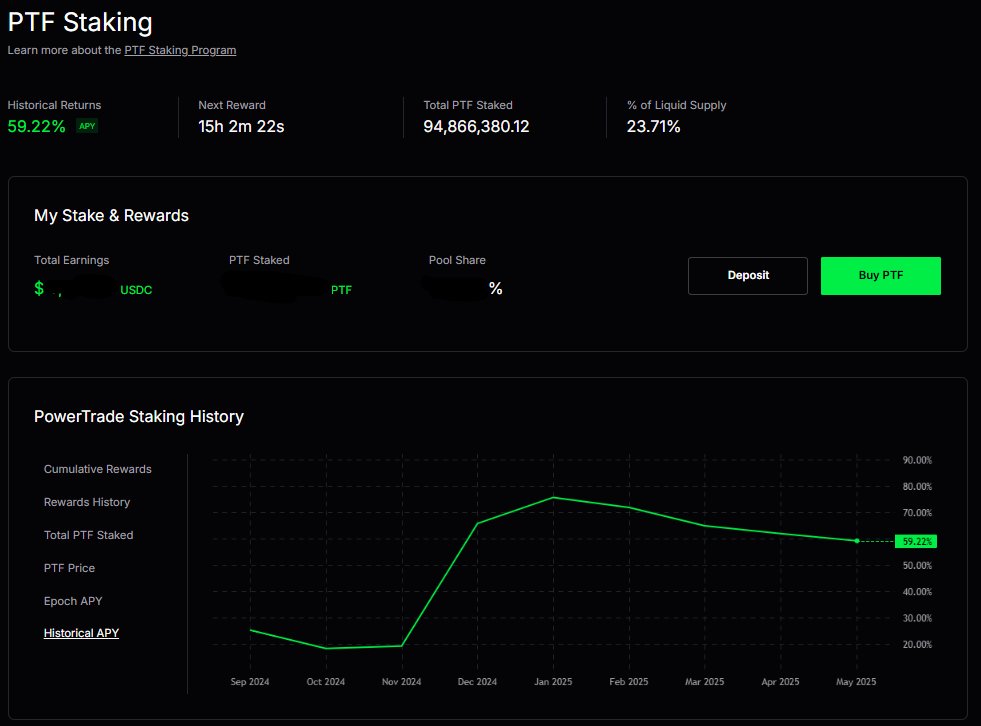Click the green APY badge

(x=87, y=126)
